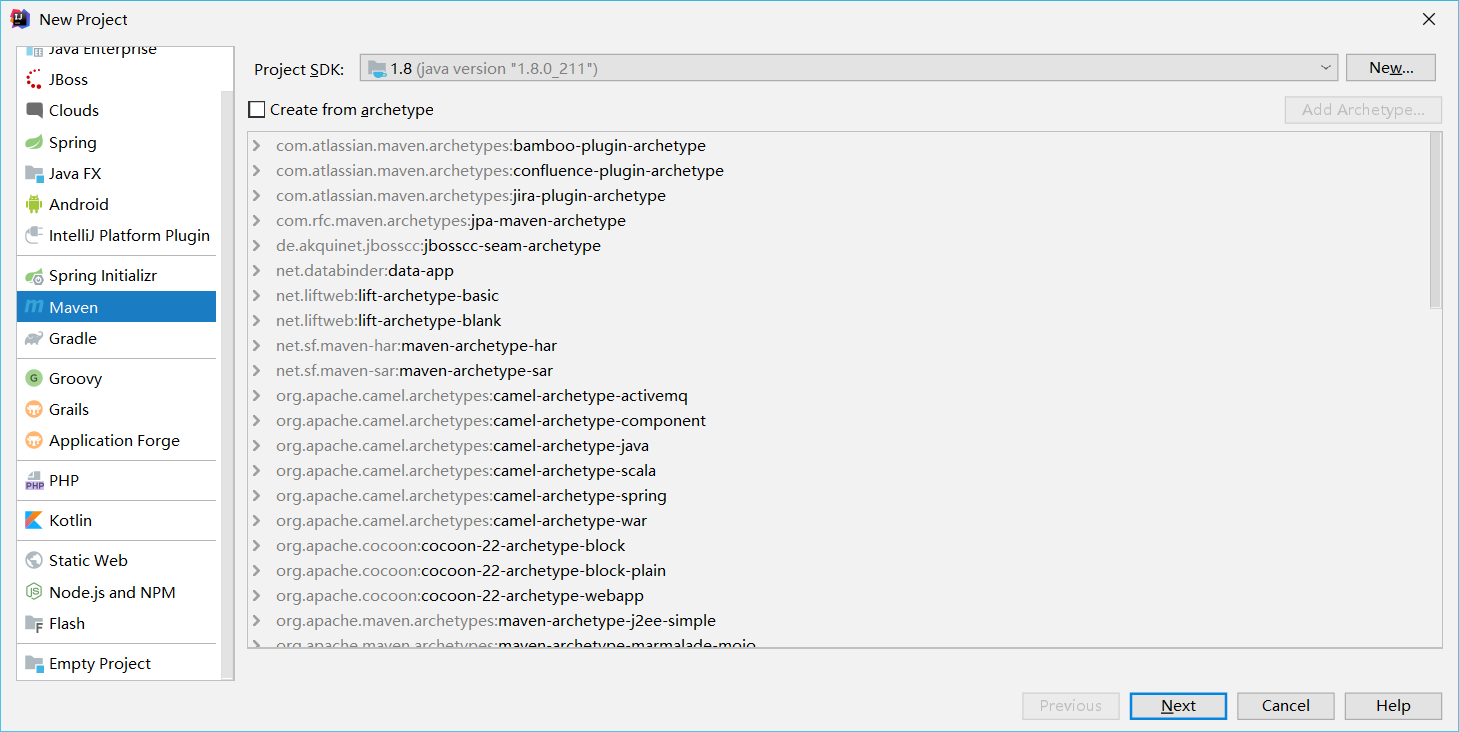1459x732 pixels.
Task: Select maven-archetype-j2ee-simple row
Action: pos(838,621)
